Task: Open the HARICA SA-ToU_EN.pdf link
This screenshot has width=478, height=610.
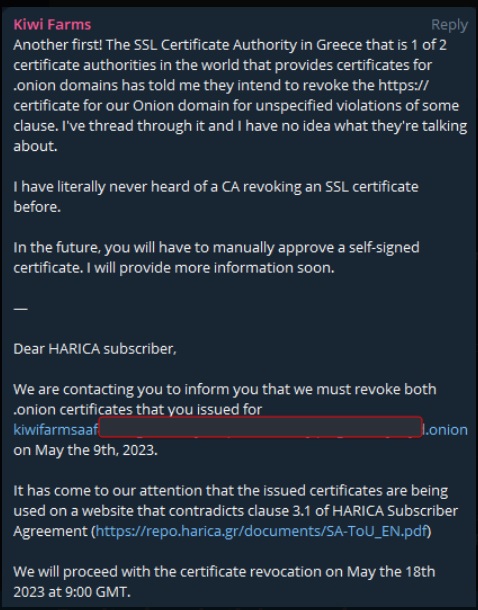Action: point(261,531)
